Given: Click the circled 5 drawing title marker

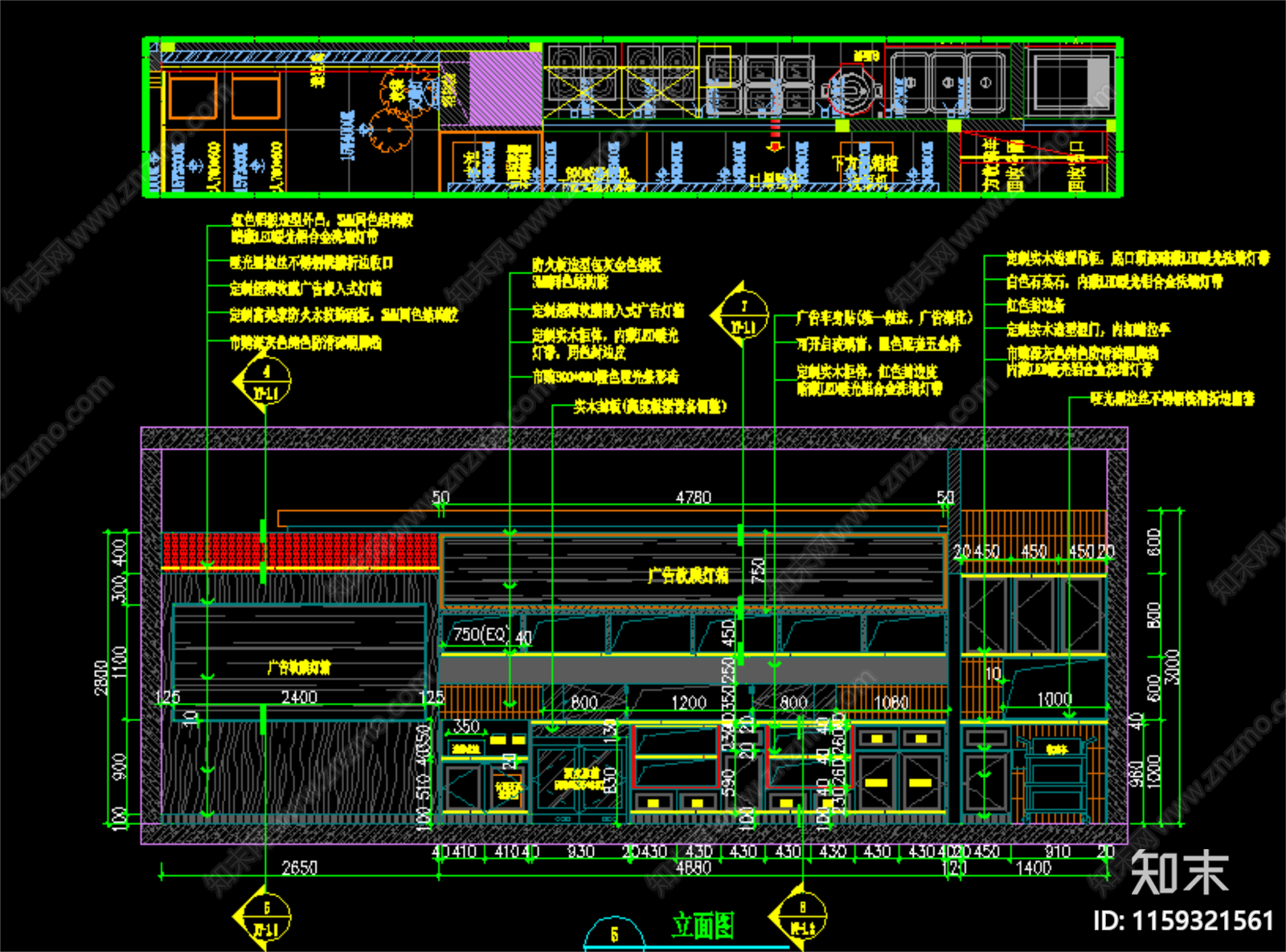Looking at the screenshot, I should tap(614, 934).
